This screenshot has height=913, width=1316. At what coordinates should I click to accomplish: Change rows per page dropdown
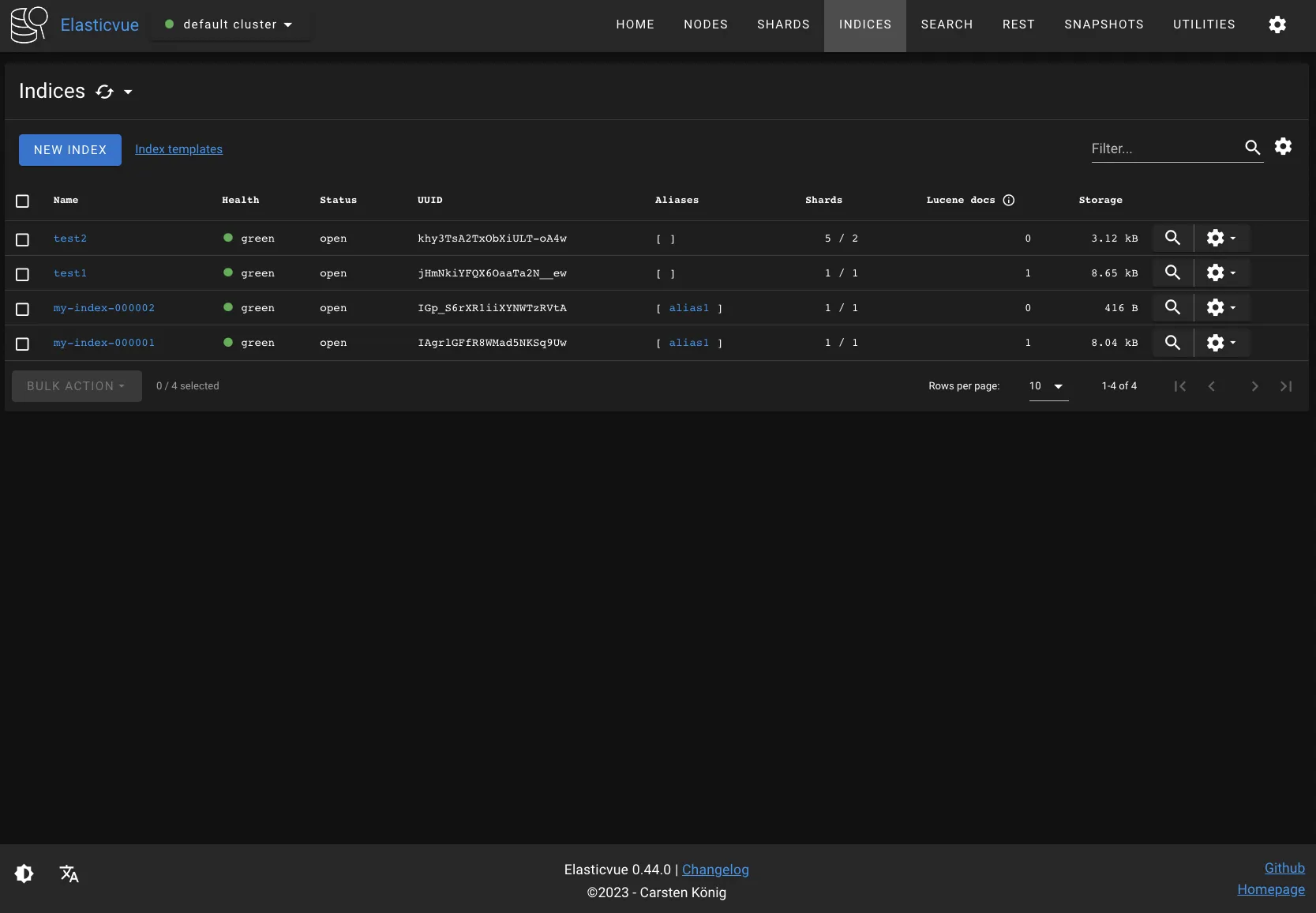[1048, 386]
